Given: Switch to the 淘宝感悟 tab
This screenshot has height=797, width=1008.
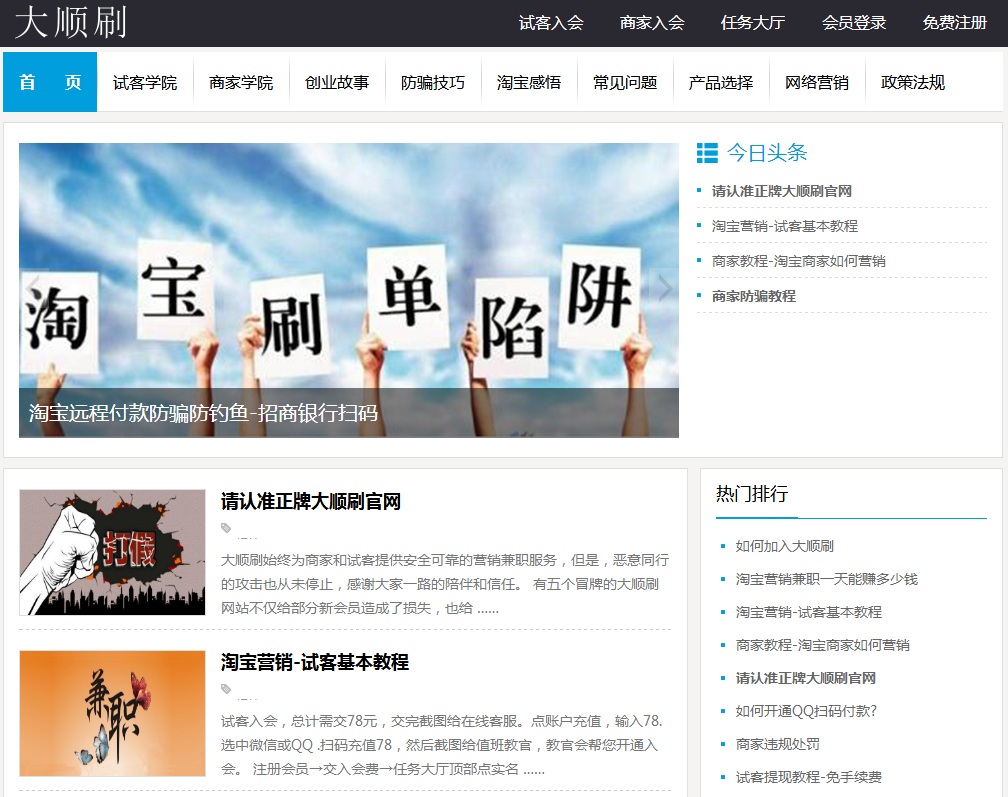Looking at the screenshot, I should point(529,83).
